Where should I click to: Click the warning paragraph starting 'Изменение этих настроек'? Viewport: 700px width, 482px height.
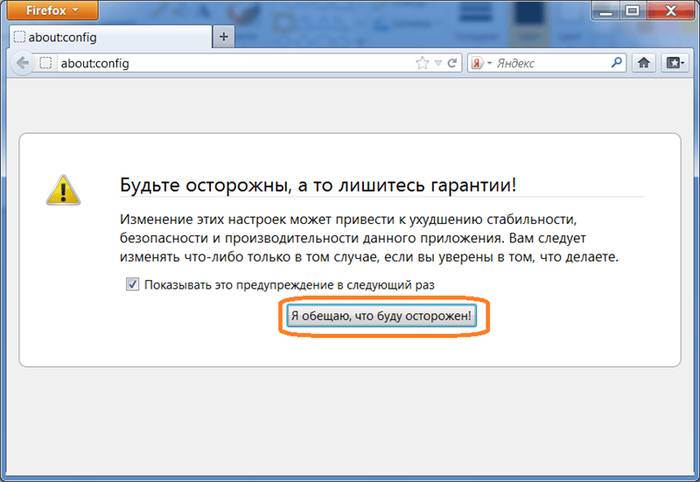pos(369,238)
